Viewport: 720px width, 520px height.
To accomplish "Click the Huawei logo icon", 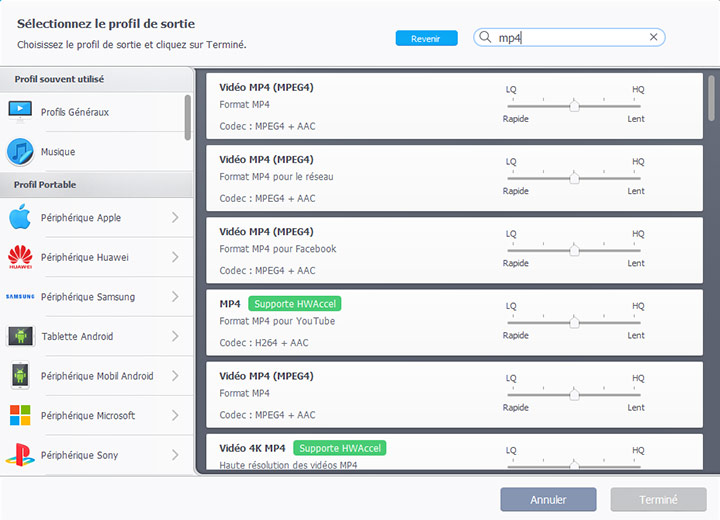I will point(20,257).
